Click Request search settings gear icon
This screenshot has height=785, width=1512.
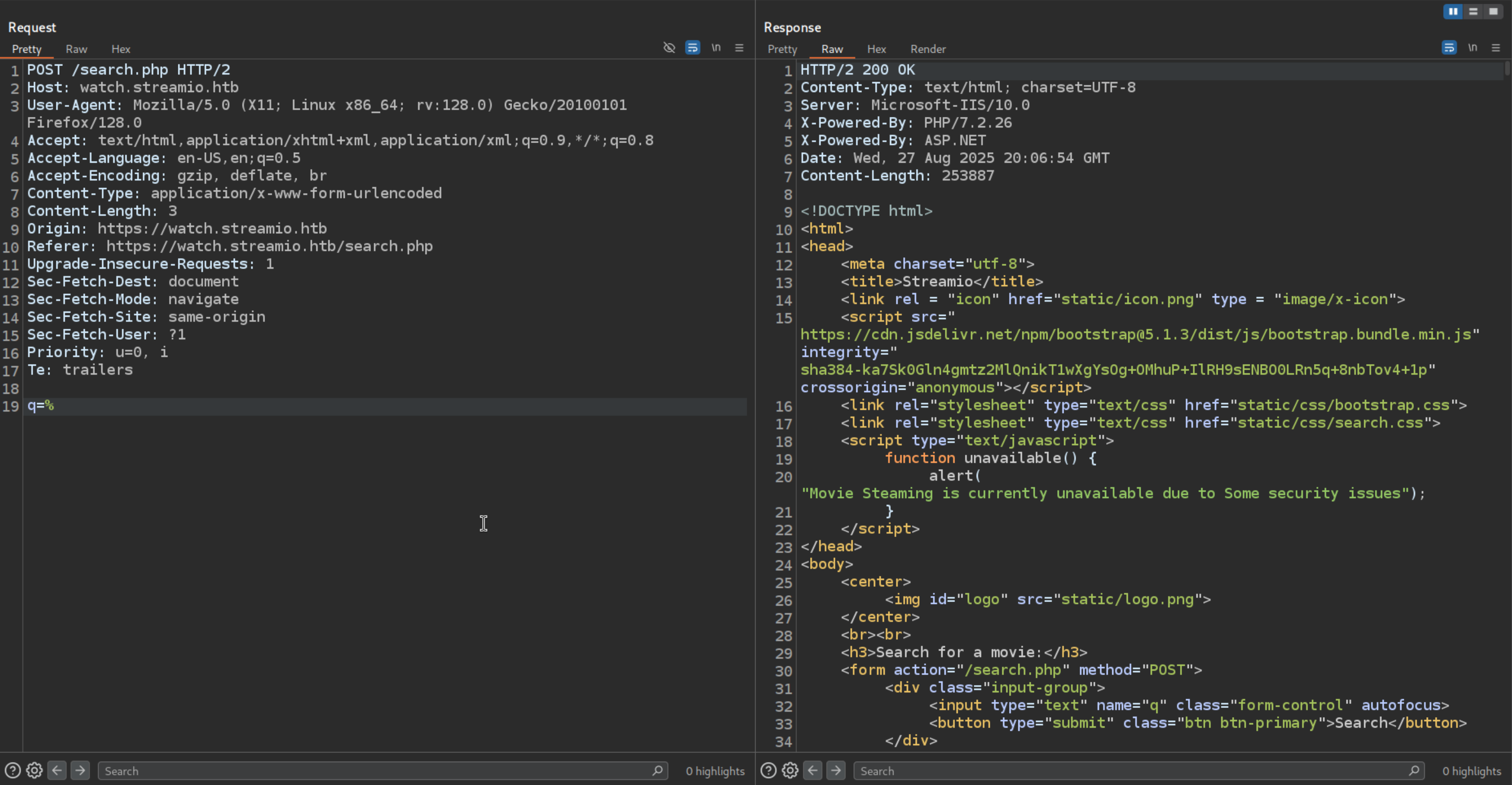(35, 770)
